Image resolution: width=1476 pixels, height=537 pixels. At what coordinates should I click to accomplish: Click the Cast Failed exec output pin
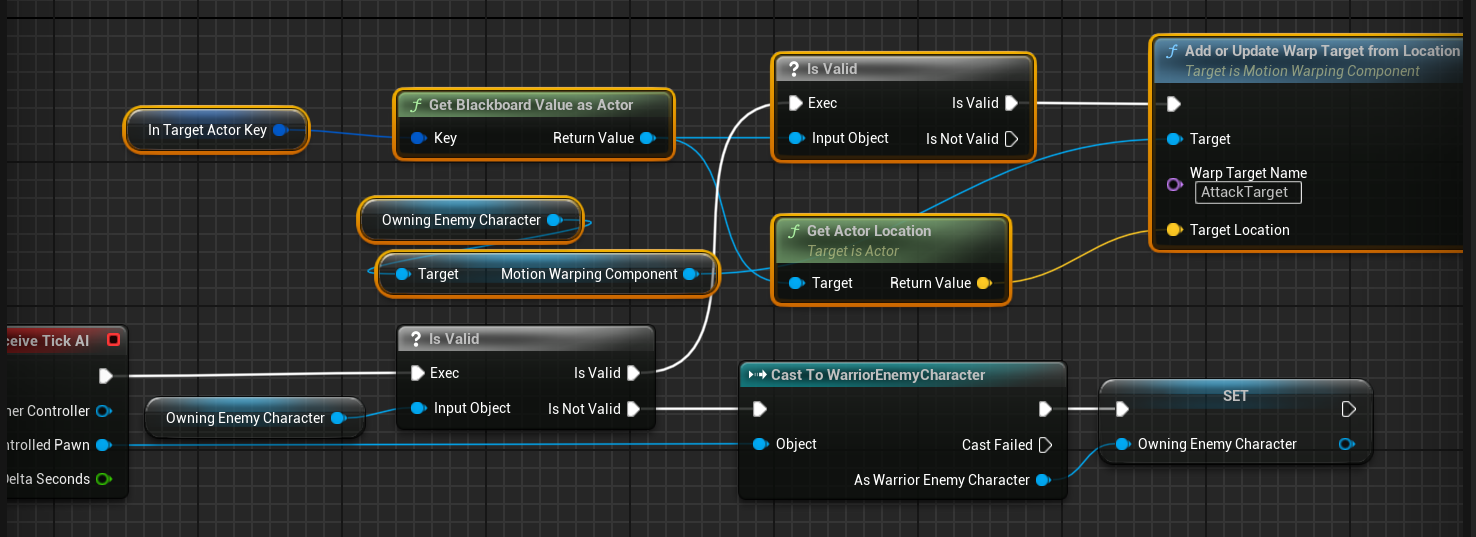point(1045,445)
